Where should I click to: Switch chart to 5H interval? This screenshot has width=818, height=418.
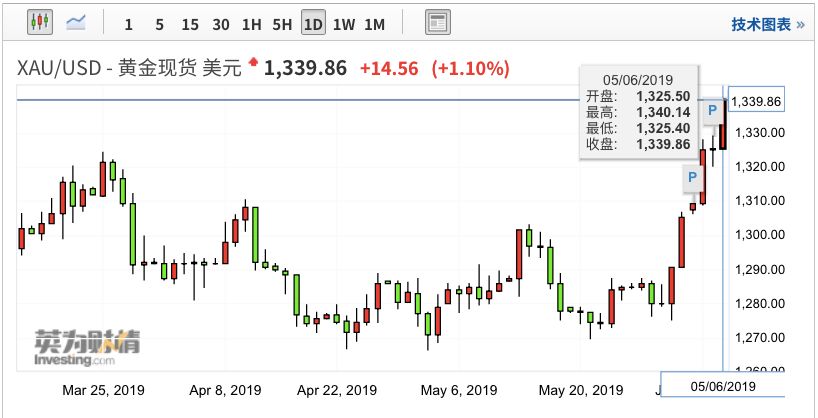click(282, 25)
